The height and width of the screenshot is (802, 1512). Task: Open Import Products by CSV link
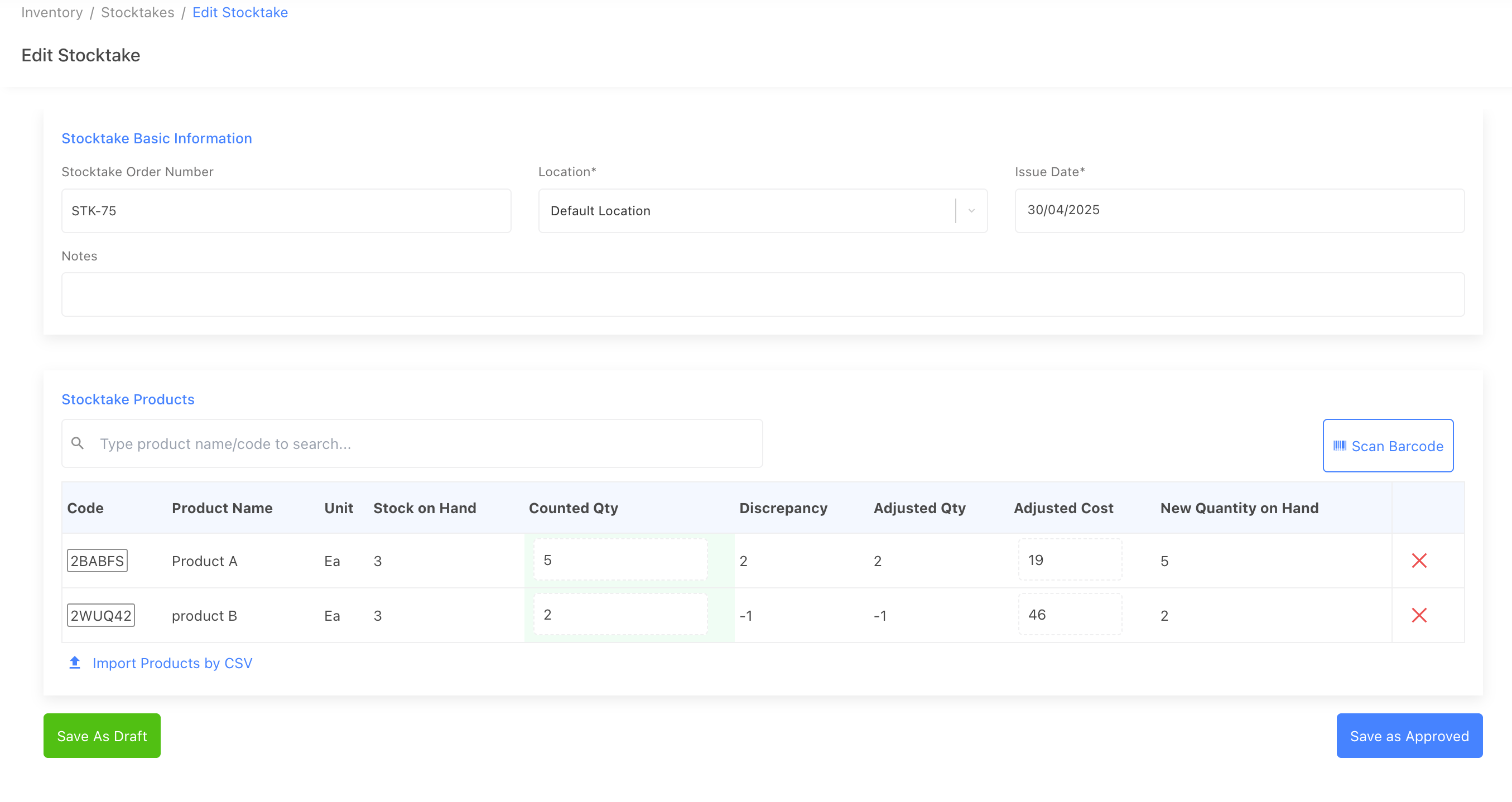tap(171, 663)
